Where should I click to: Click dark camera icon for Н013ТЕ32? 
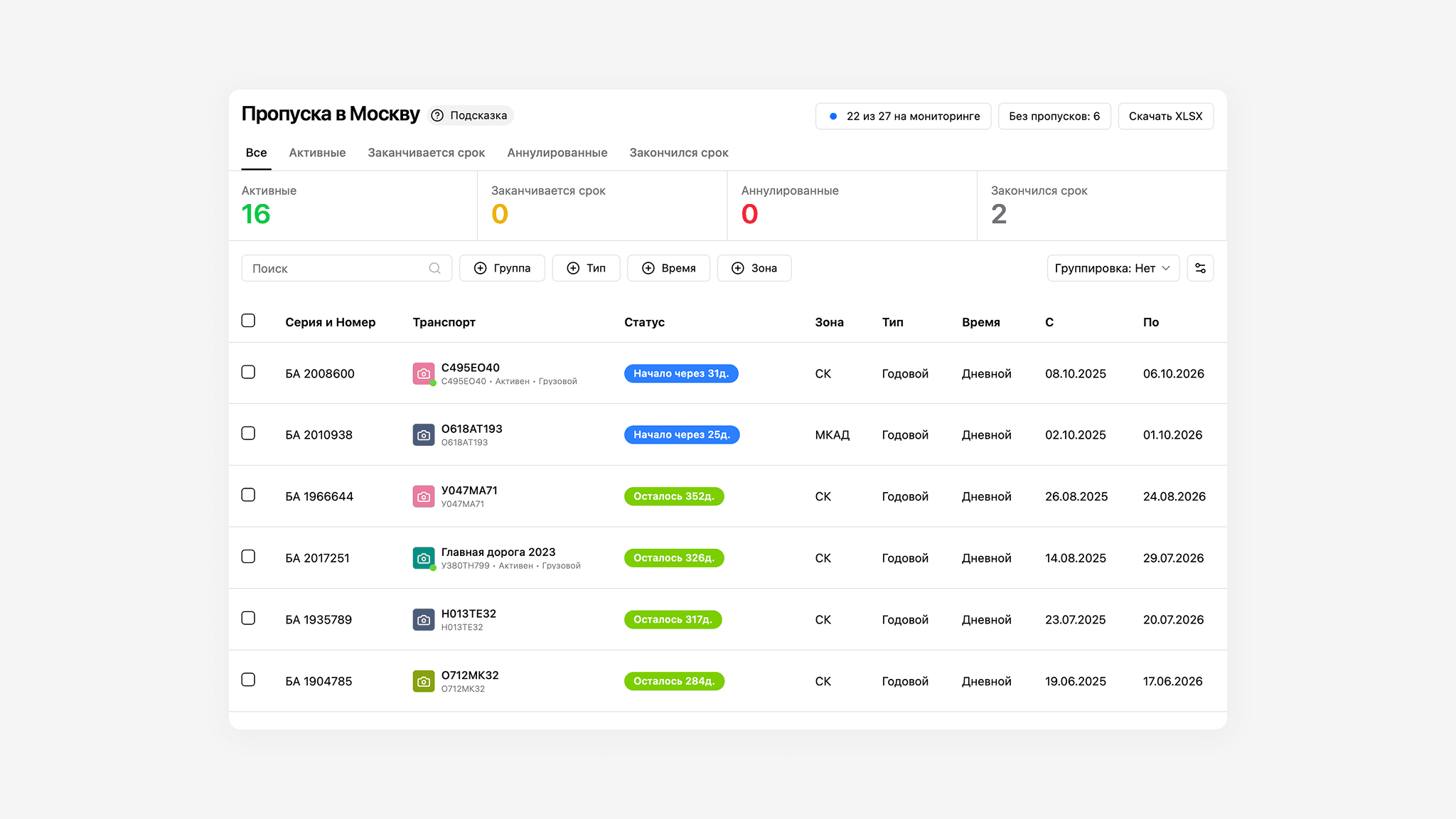(423, 619)
